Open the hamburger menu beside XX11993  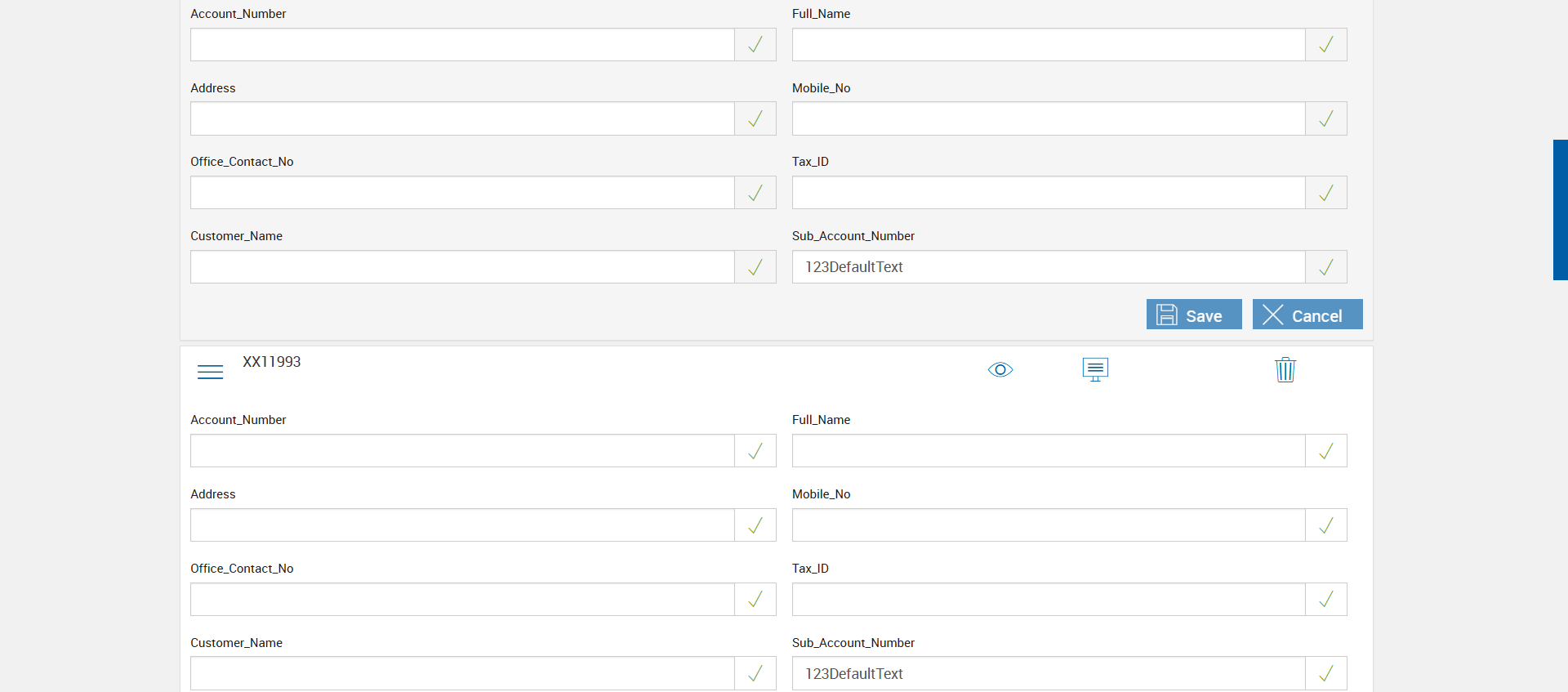[210, 372]
